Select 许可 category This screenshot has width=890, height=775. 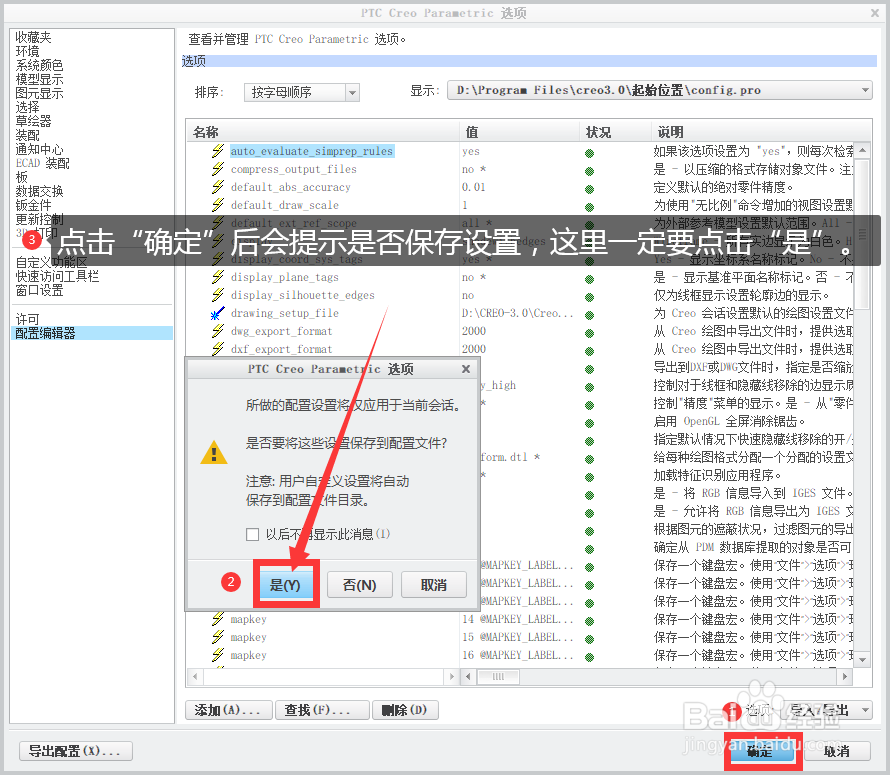click(x=27, y=319)
